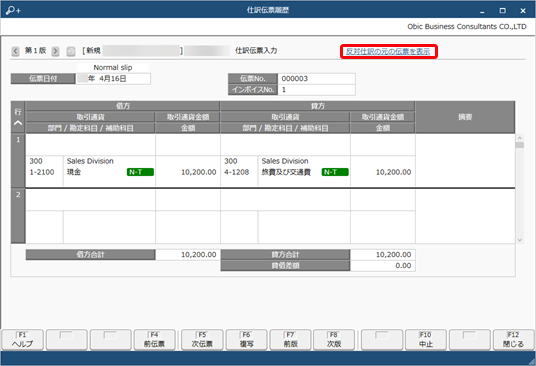This screenshot has height=366, width=536.
Task: Click debit department Sales Division
Action: (x=90, y=161)
